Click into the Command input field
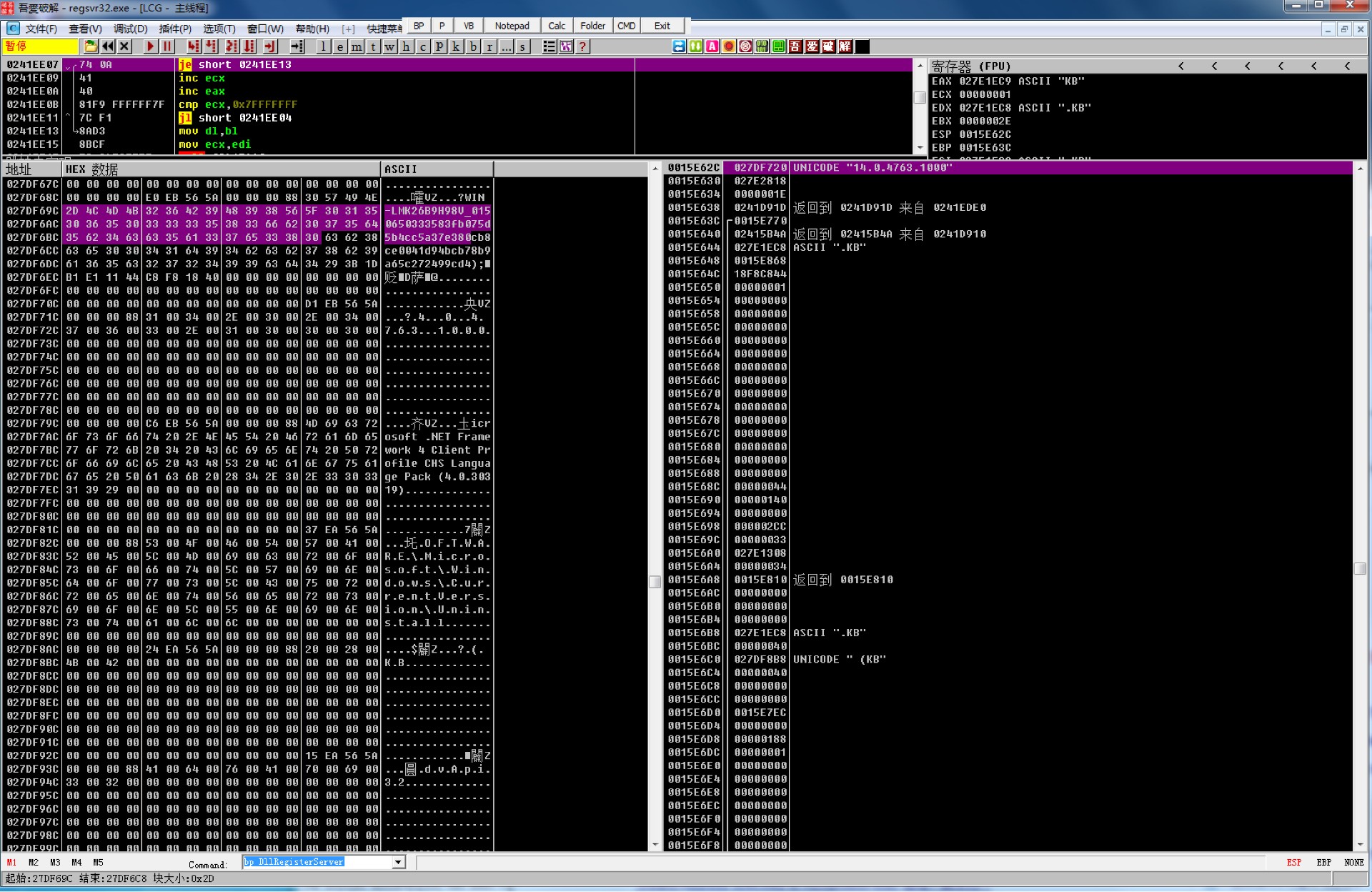This screenshot has height=892, width=1372. click(x=317, y=862)
